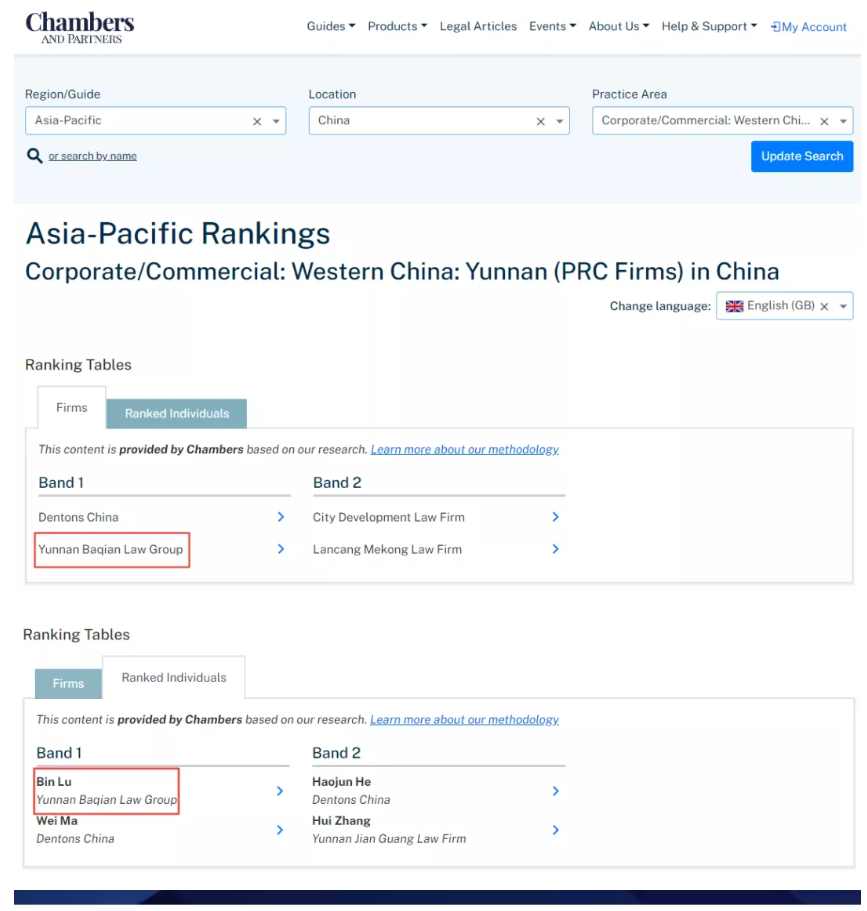Click the magnifier search-by-name icon

(x=35, y=156)
